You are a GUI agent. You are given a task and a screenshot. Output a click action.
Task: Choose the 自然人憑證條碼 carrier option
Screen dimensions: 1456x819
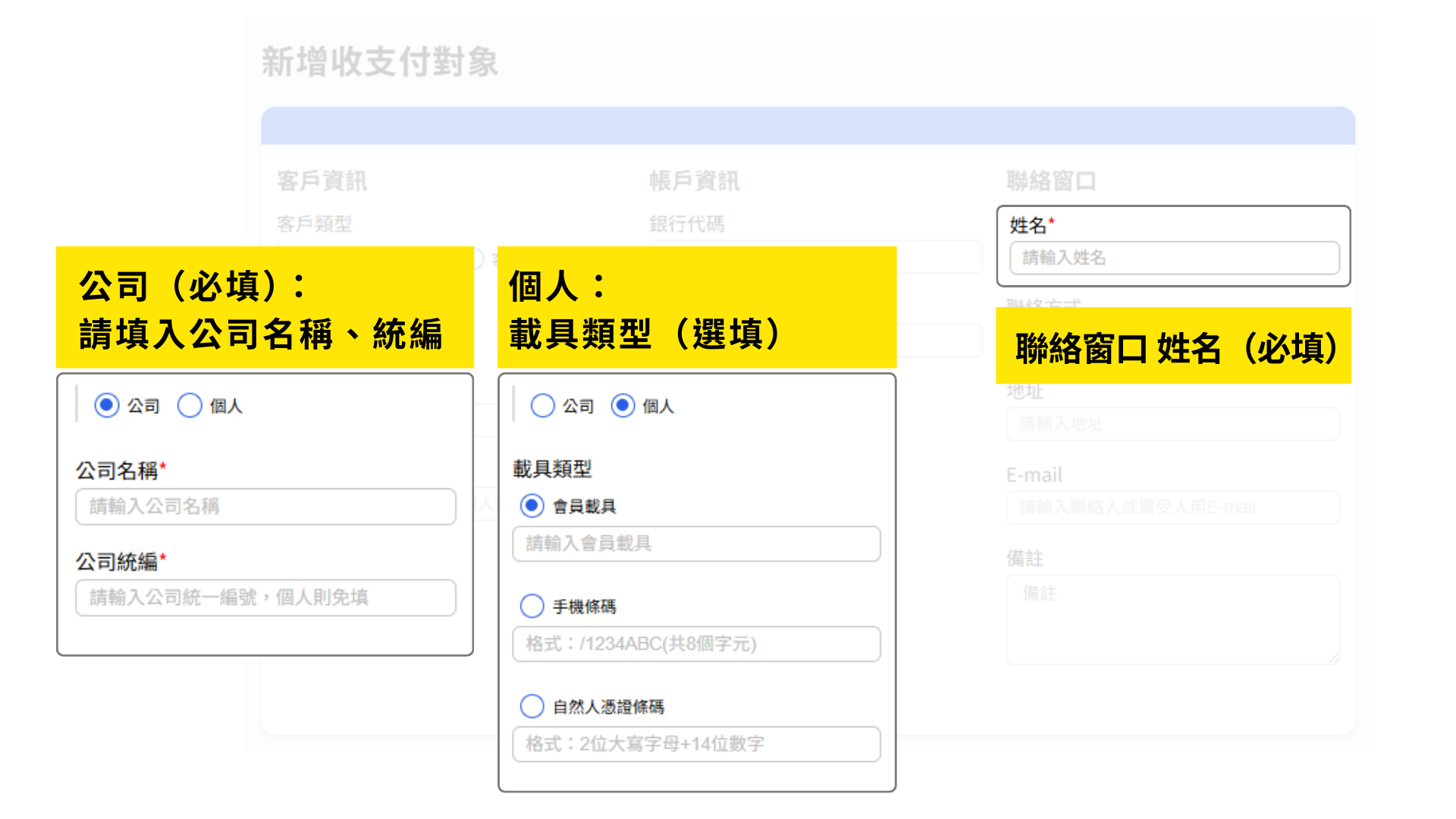point(532,706)
